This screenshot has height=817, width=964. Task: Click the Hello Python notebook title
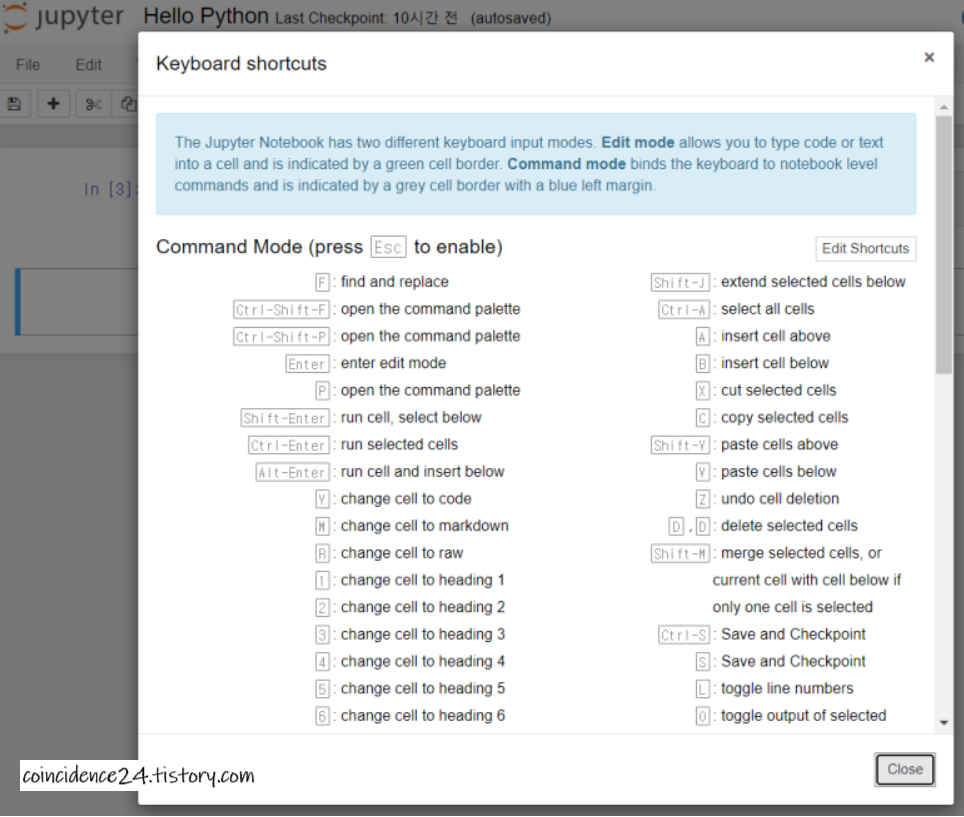tap(206, 16)
